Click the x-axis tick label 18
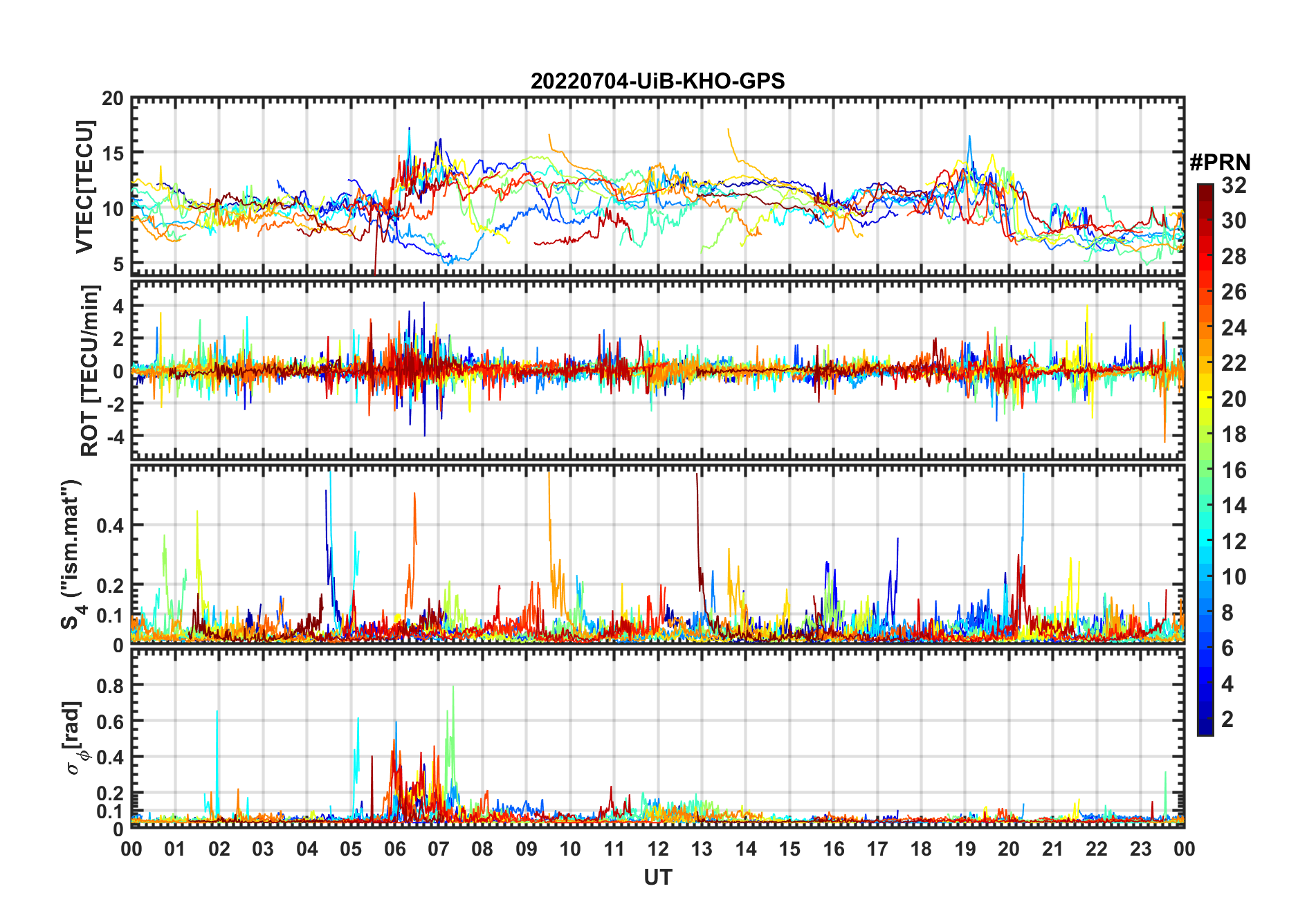 point(921,849)
